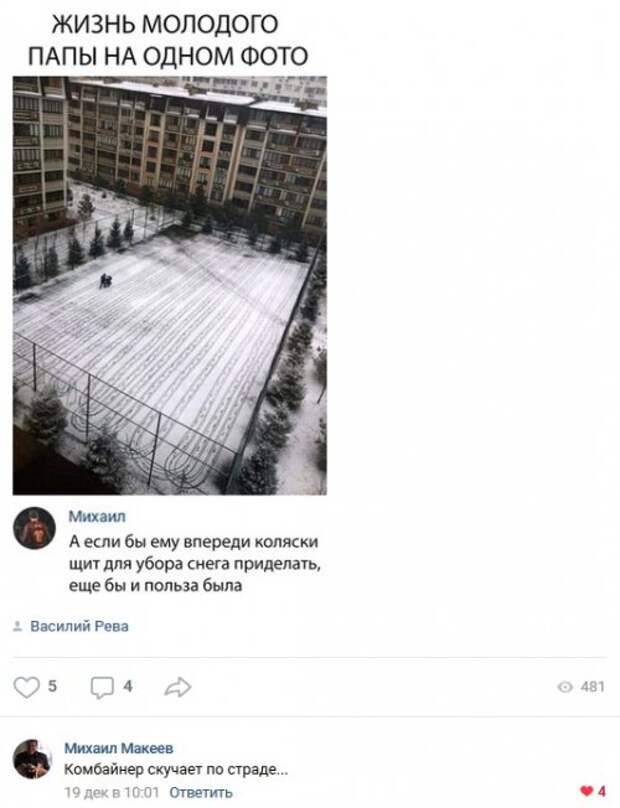620x808 pixels.
Task: Click the heading ЖИЗНЬ МОЛОДОГО ПАПЫ
Action: click(168, 40)
